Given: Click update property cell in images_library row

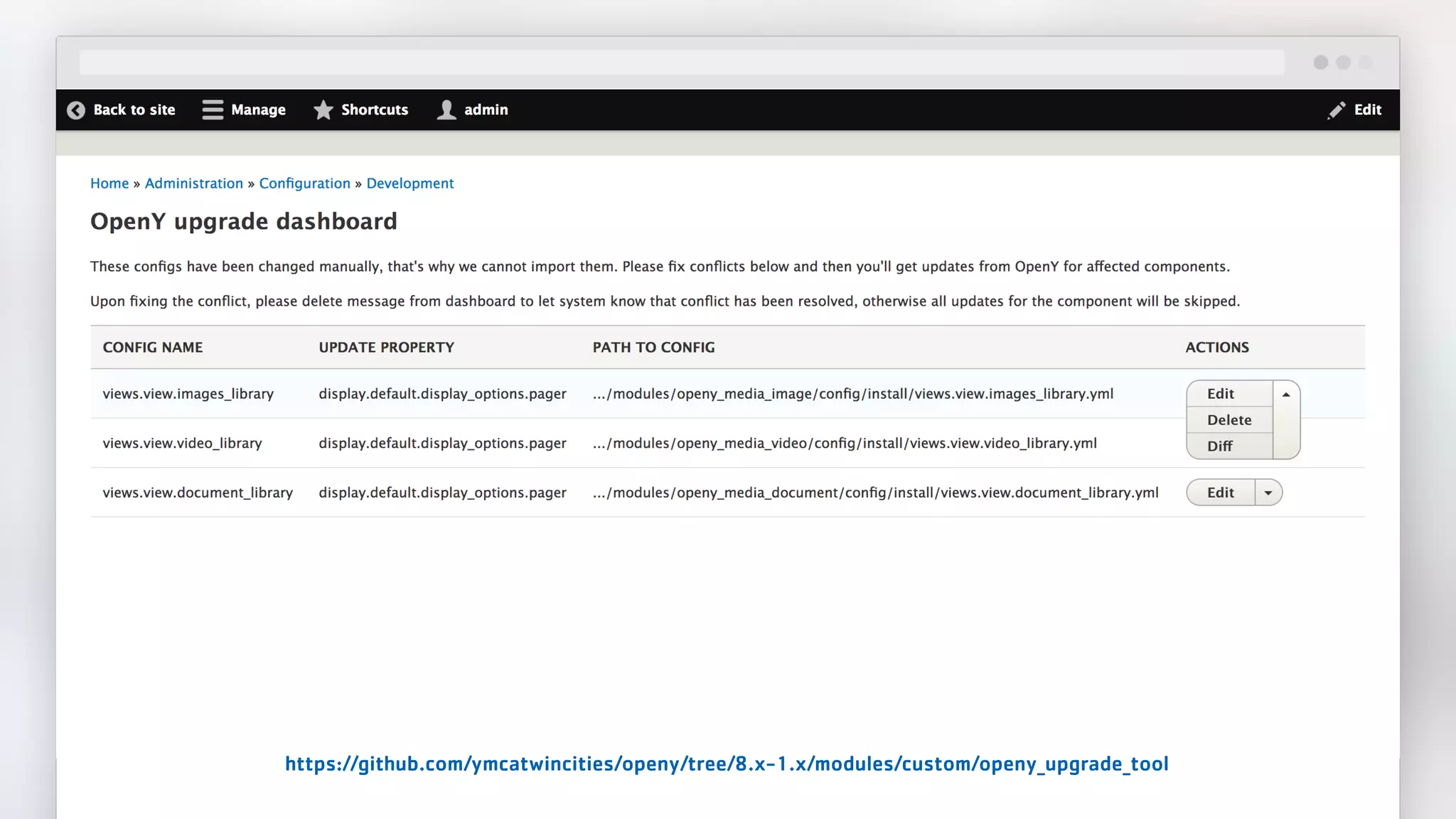Looking at the screenshot, I should click(x=442, y=394).
